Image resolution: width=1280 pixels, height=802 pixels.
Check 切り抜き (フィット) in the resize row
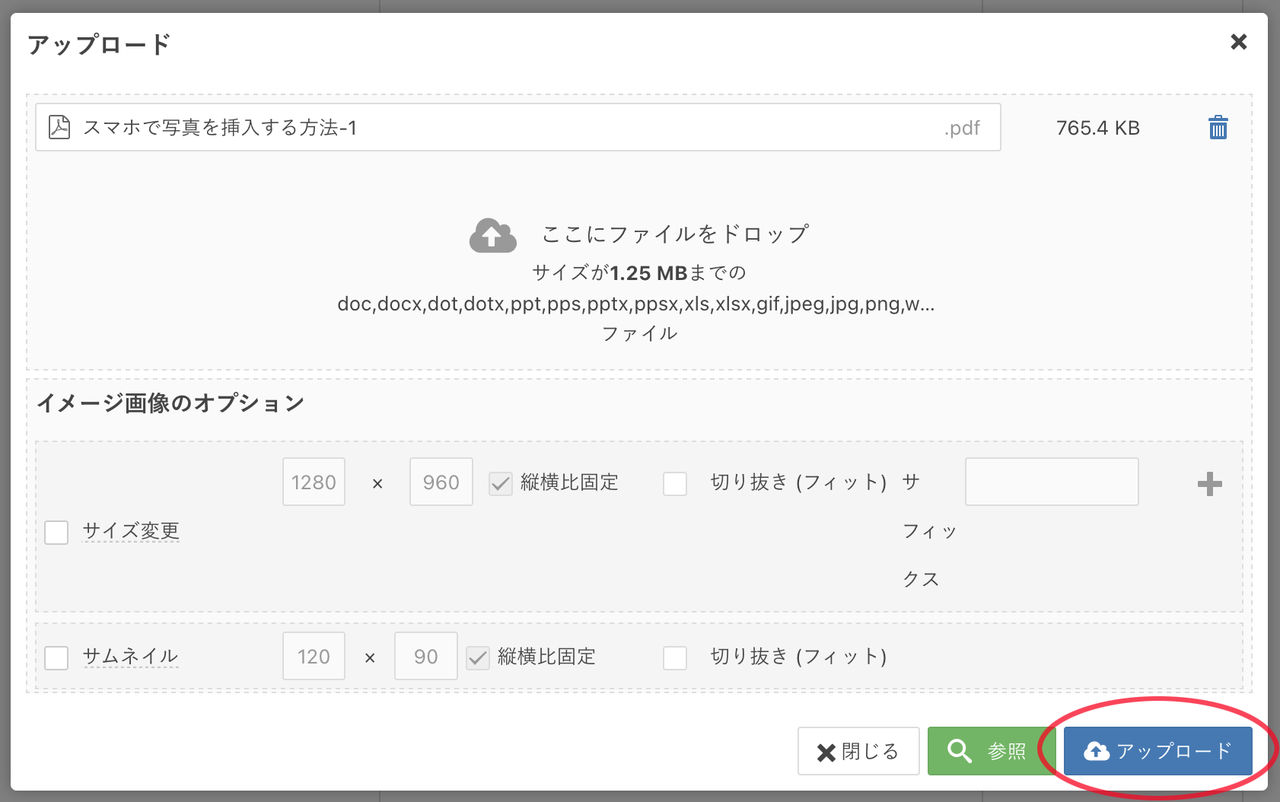tap(675, 483)
